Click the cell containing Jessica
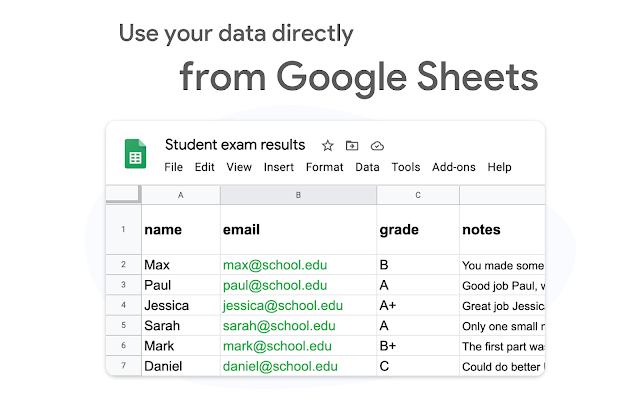Screen dimensions: 640x400 (181, 305)
